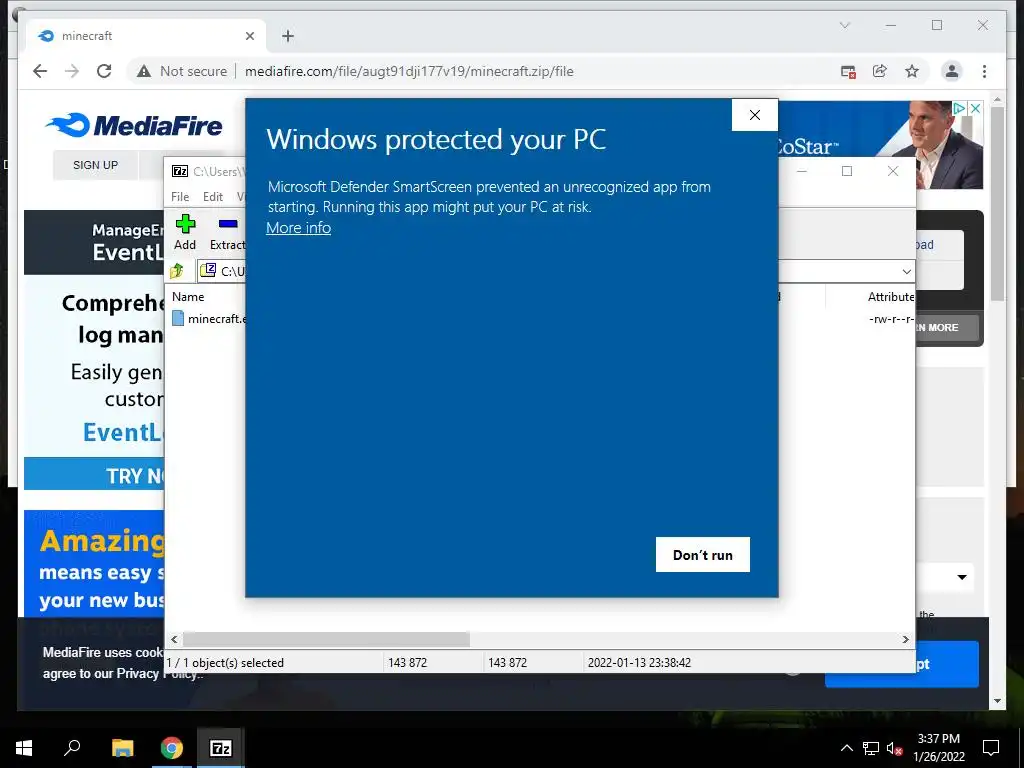The width and height of the screenshot is (1024, 768).
Task: Click the blocked pop-up icon in address bar
Action: 848,72
